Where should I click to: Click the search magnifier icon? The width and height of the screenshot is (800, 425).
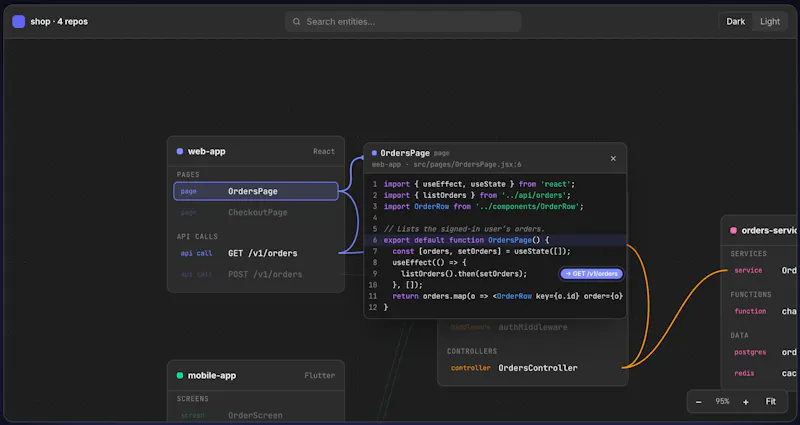click(296, 21)
